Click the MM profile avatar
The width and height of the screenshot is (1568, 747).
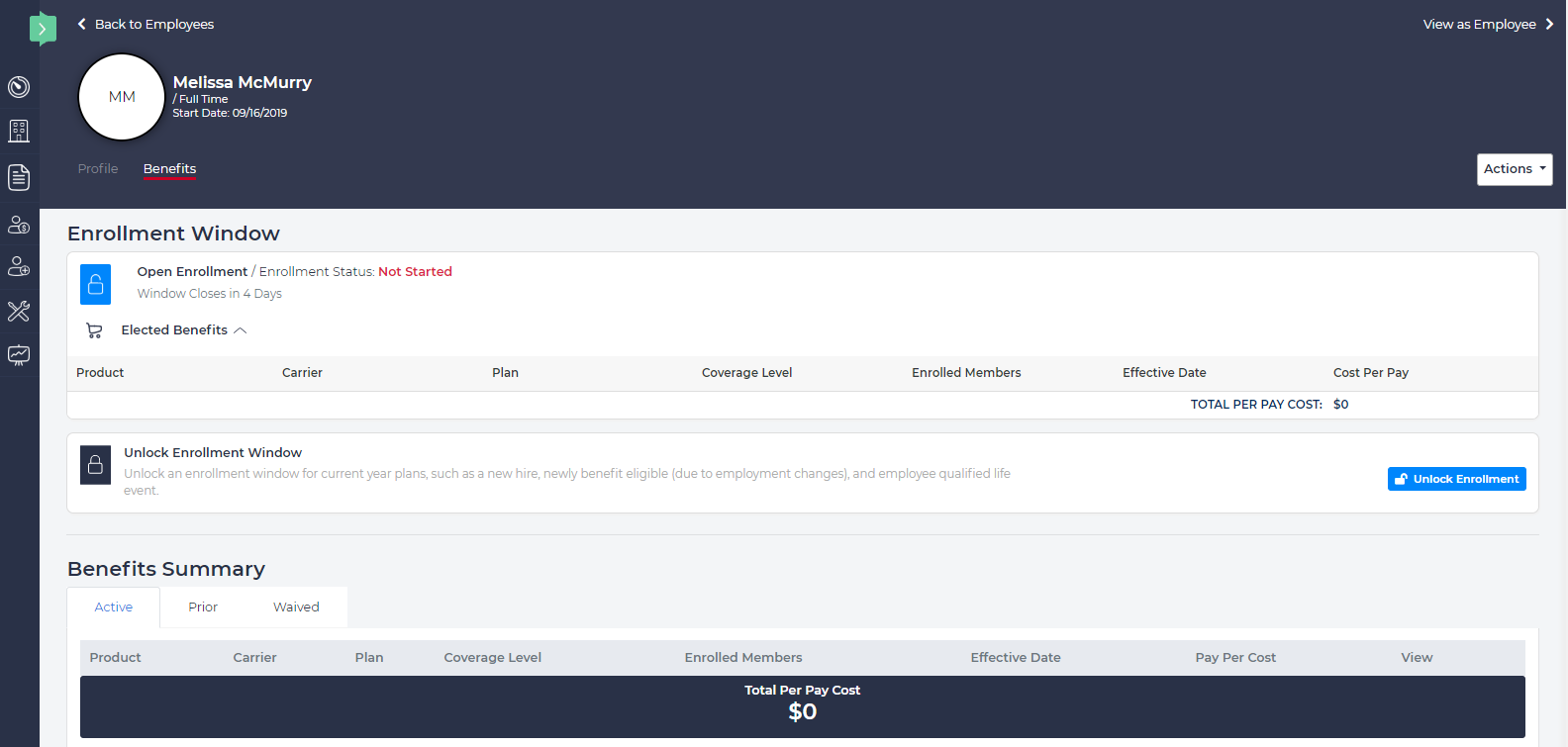point(122,97)
